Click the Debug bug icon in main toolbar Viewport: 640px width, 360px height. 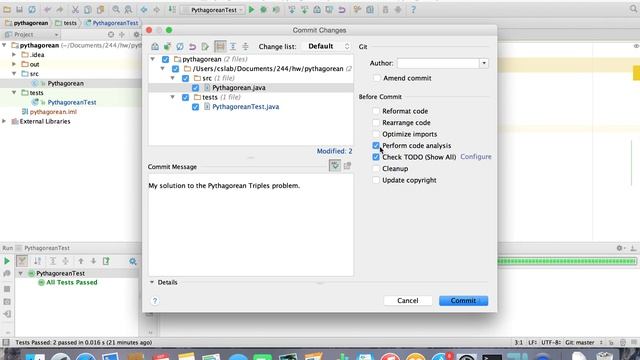click(264, 9)
